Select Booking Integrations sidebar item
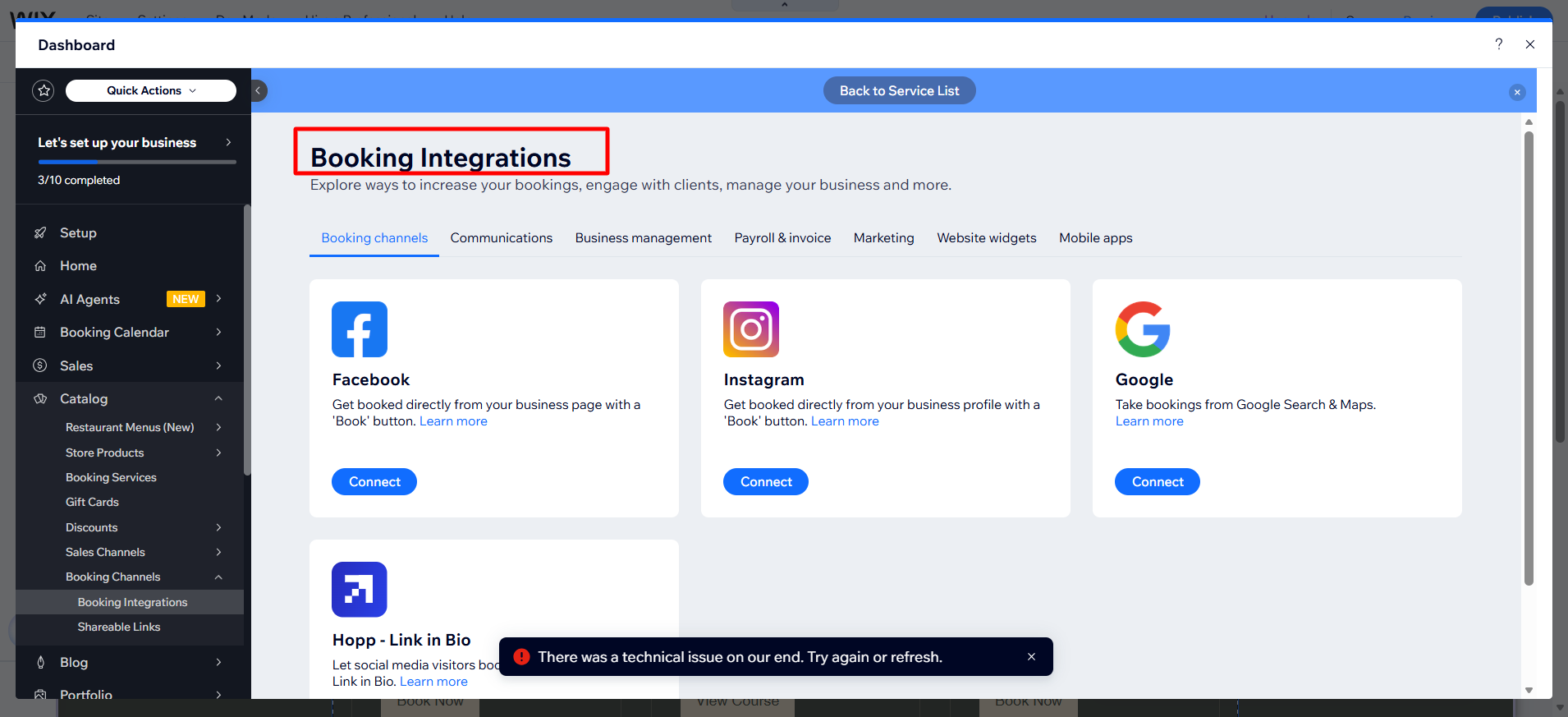Image resolution: width=1568 pixels, height=717 pixels. (130, 602)
